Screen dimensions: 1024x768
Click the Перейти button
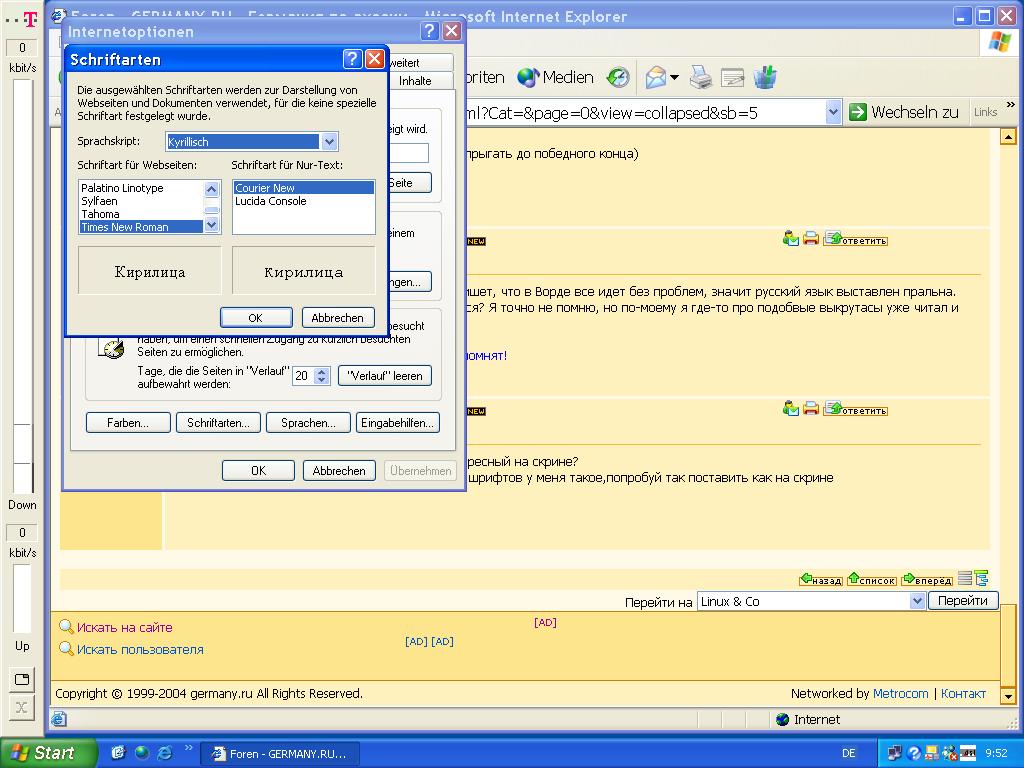(963, 601)
